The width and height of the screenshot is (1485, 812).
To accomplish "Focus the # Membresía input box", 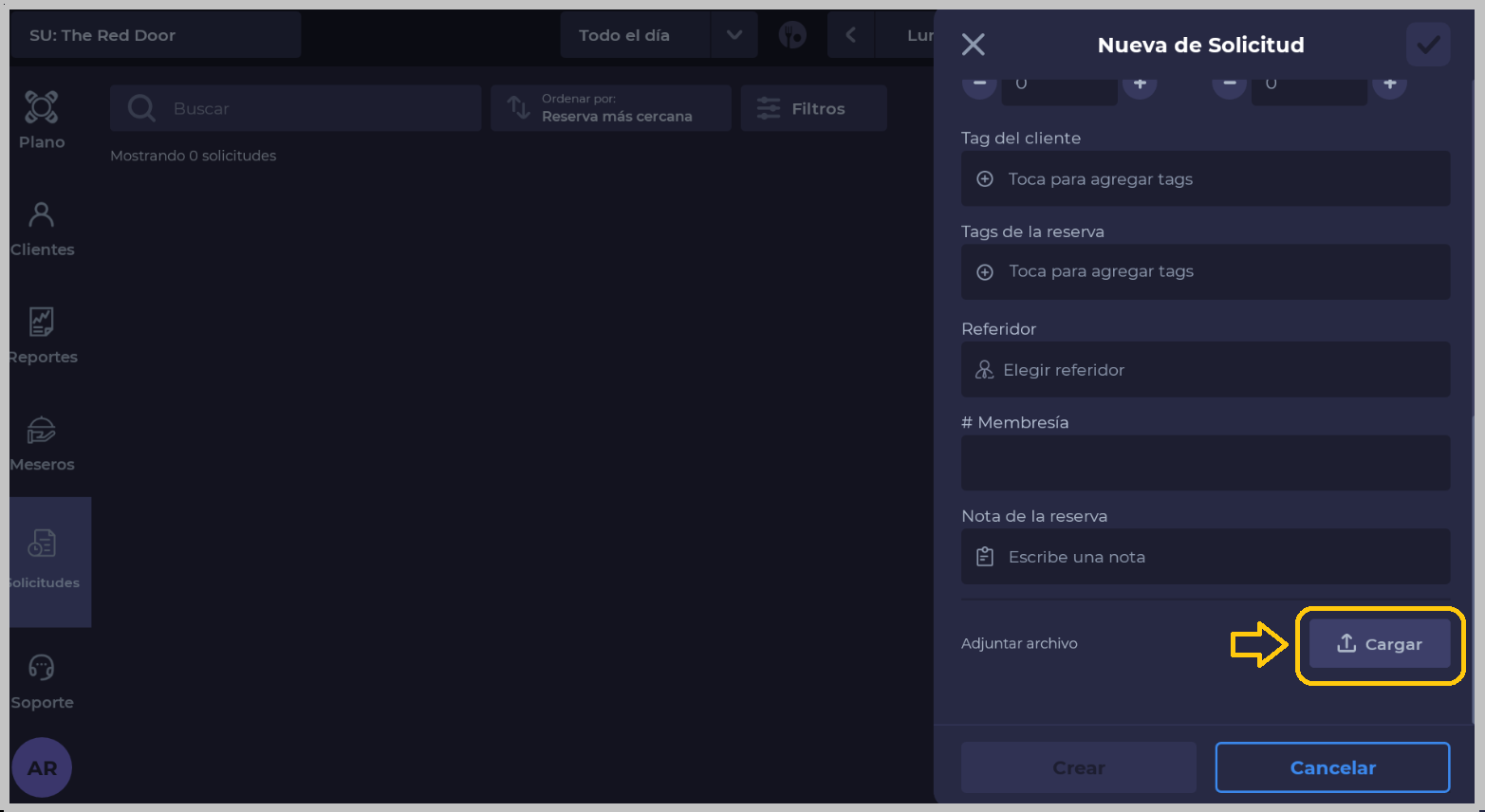I will tap(1205, 463).
